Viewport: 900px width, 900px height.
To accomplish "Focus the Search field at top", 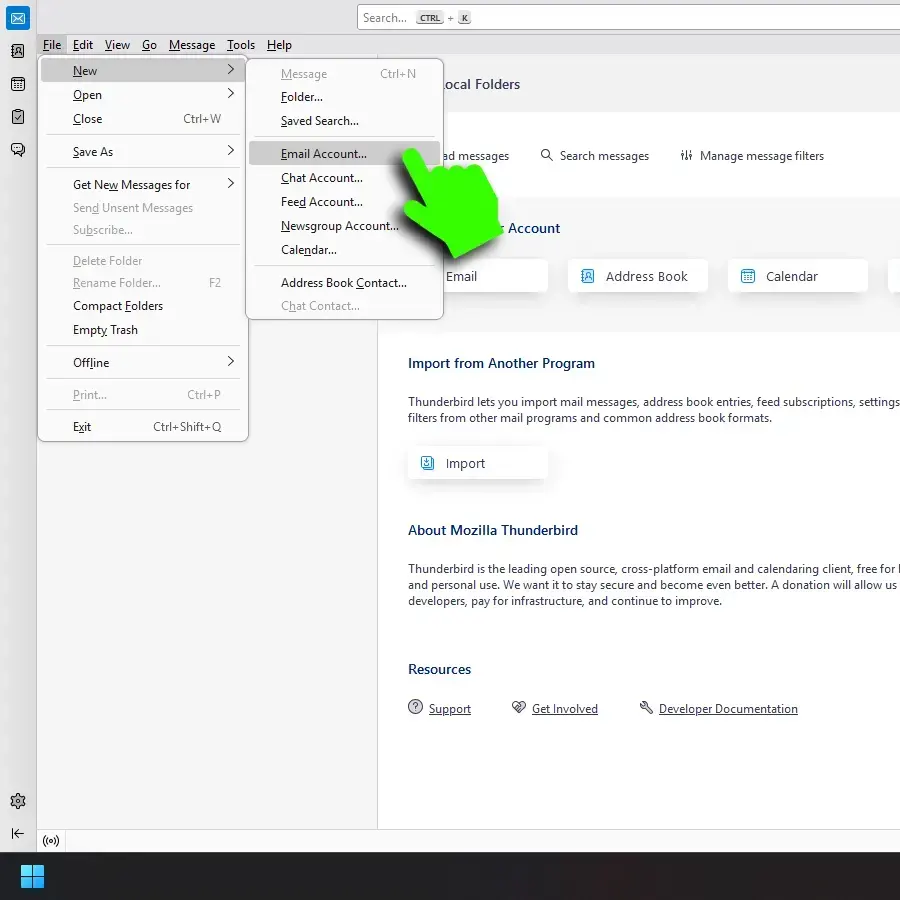I will (x=600, y=18).
